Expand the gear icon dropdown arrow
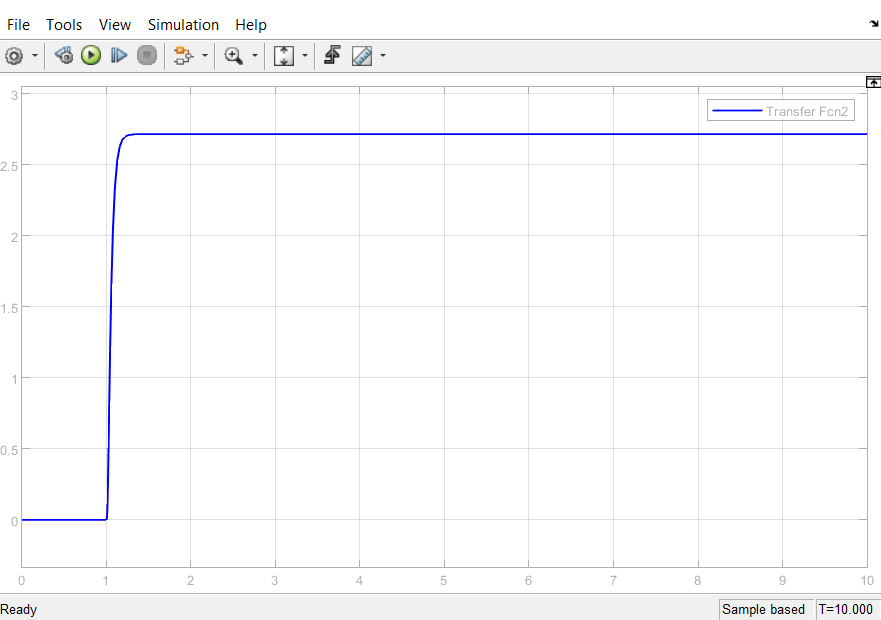Image resolution: width=881 pixels, height=620 pixels. click(35, 56)
